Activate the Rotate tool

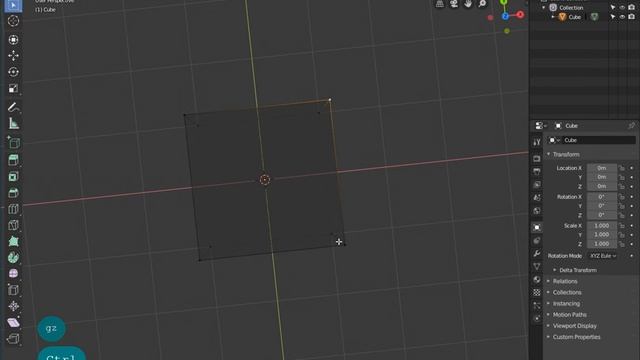pos(13,72)
